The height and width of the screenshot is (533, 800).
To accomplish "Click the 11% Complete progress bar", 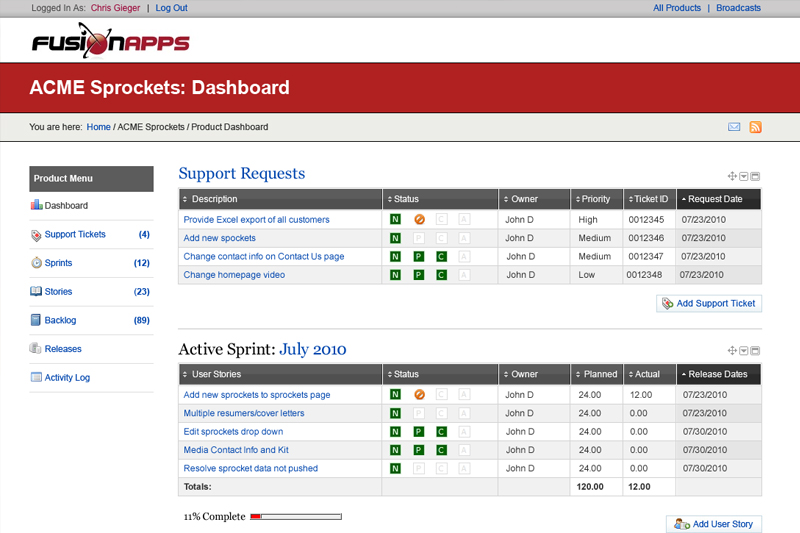I will (296, 517).
